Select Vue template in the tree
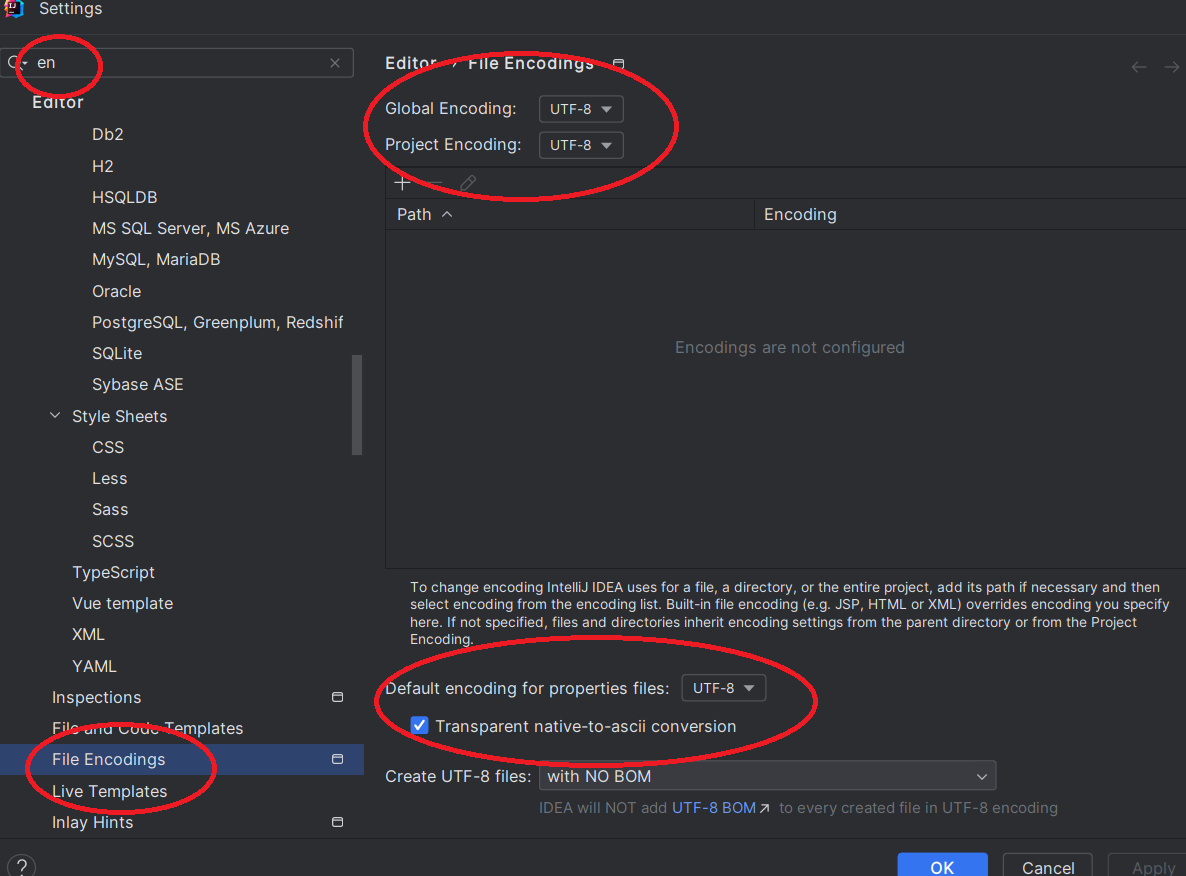This screenshot has width=1186, height=876. coord(122,604)
